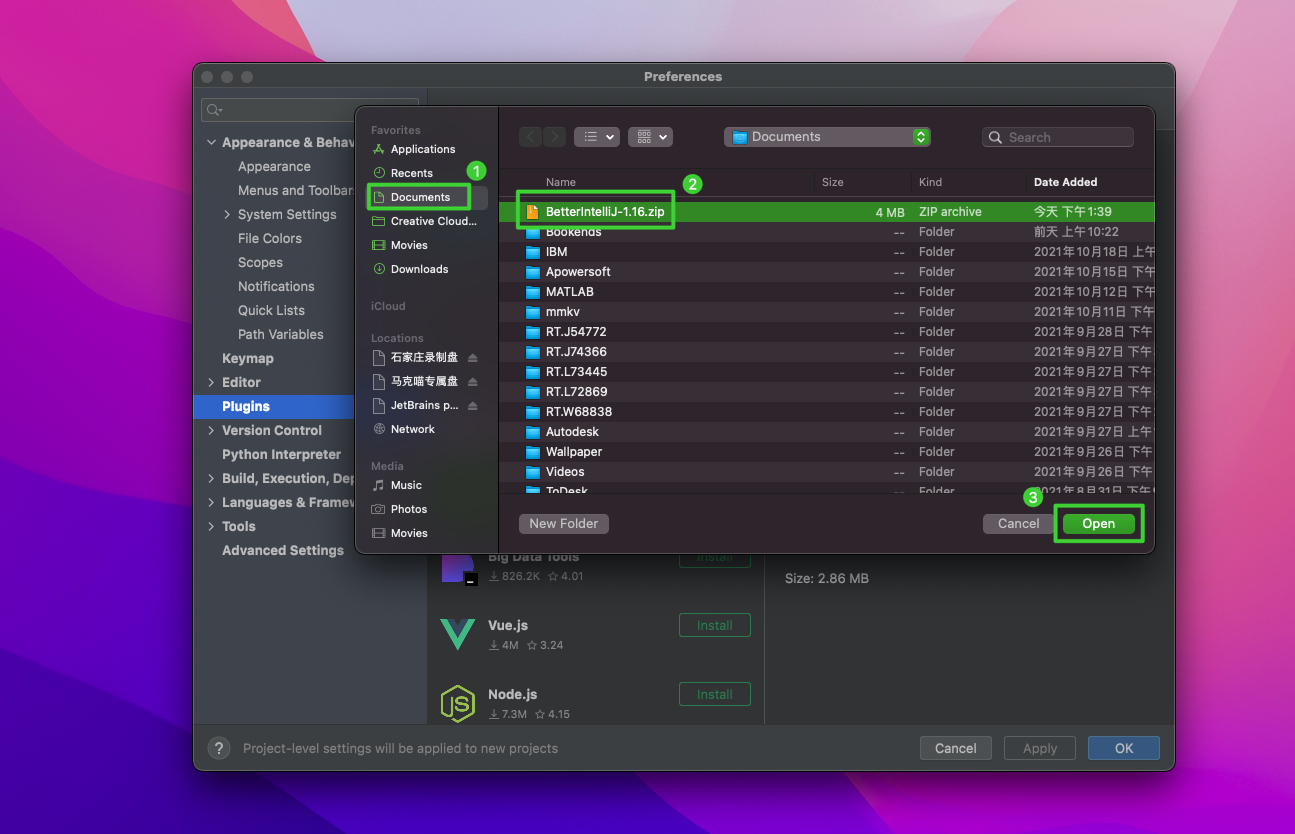Select Applications in Favorites sidebar

423,149
